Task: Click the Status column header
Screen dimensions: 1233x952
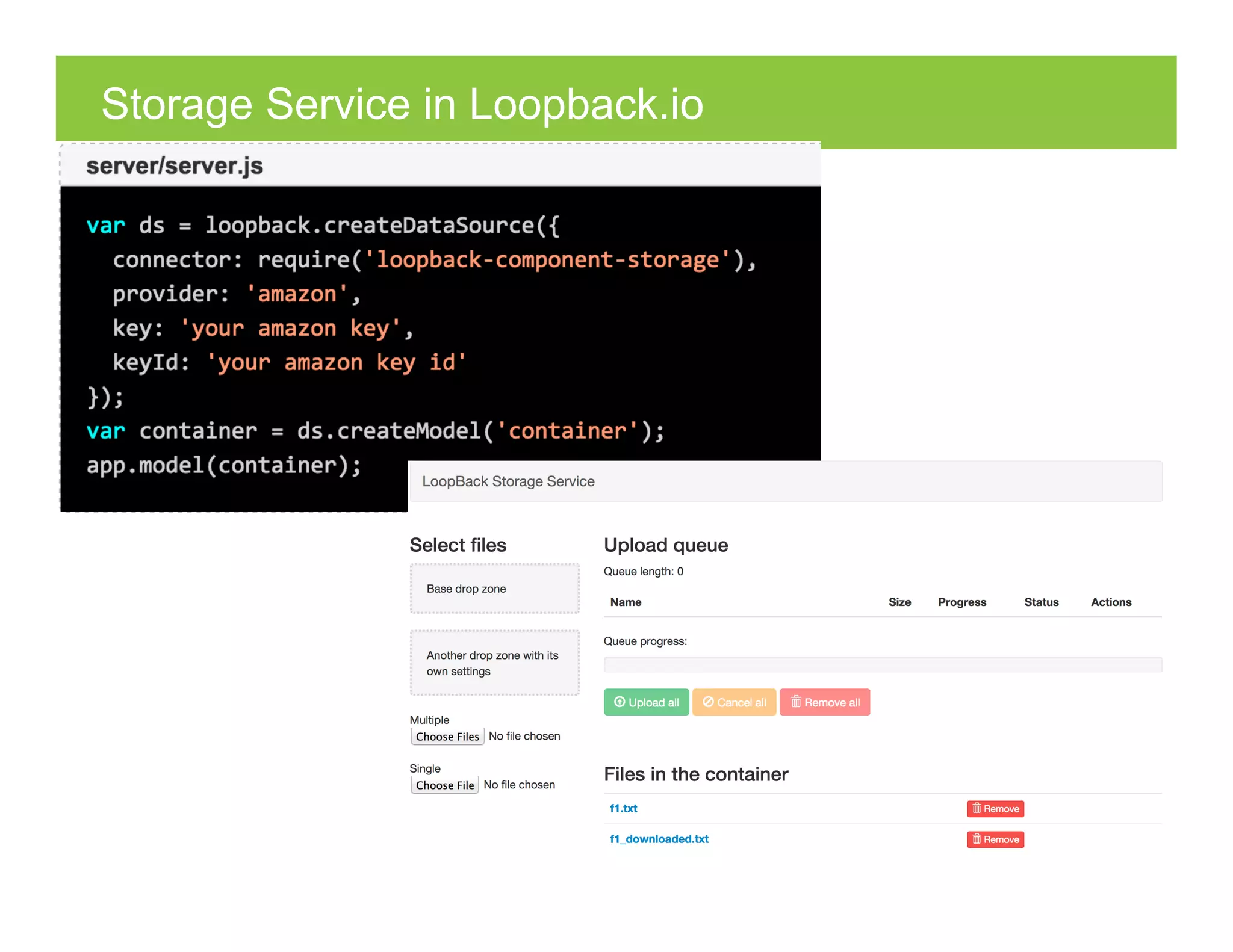Action: tap(1041, 602)
